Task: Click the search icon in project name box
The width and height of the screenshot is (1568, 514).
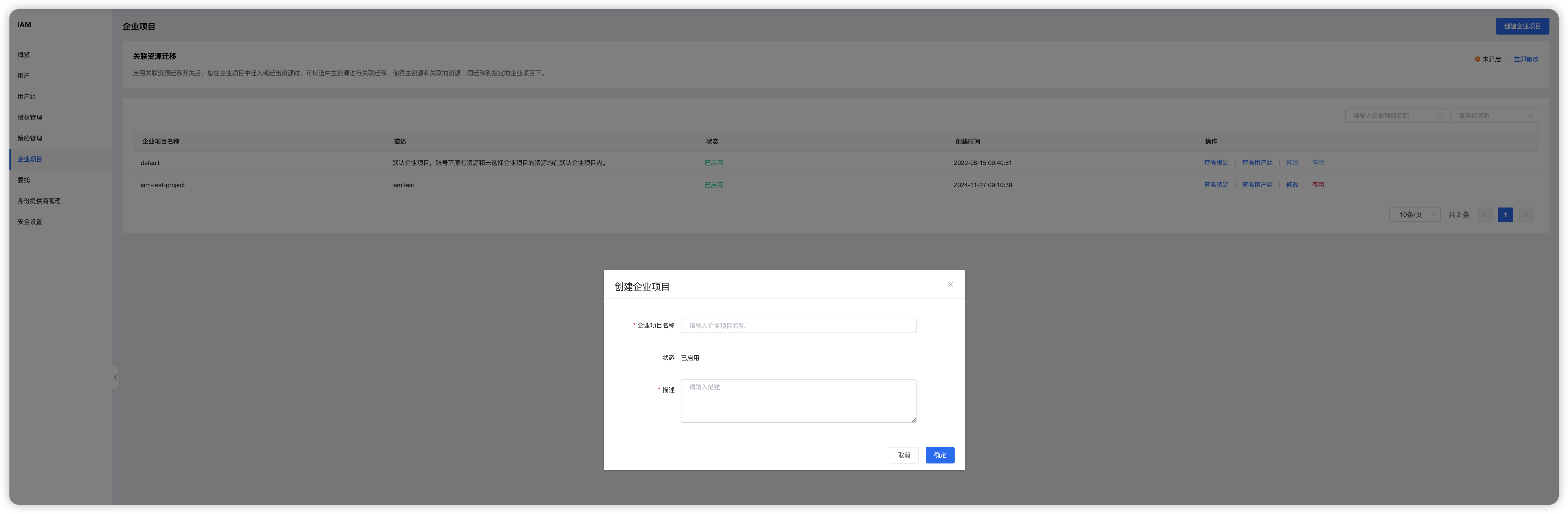Action: (x=1439, y=116)
